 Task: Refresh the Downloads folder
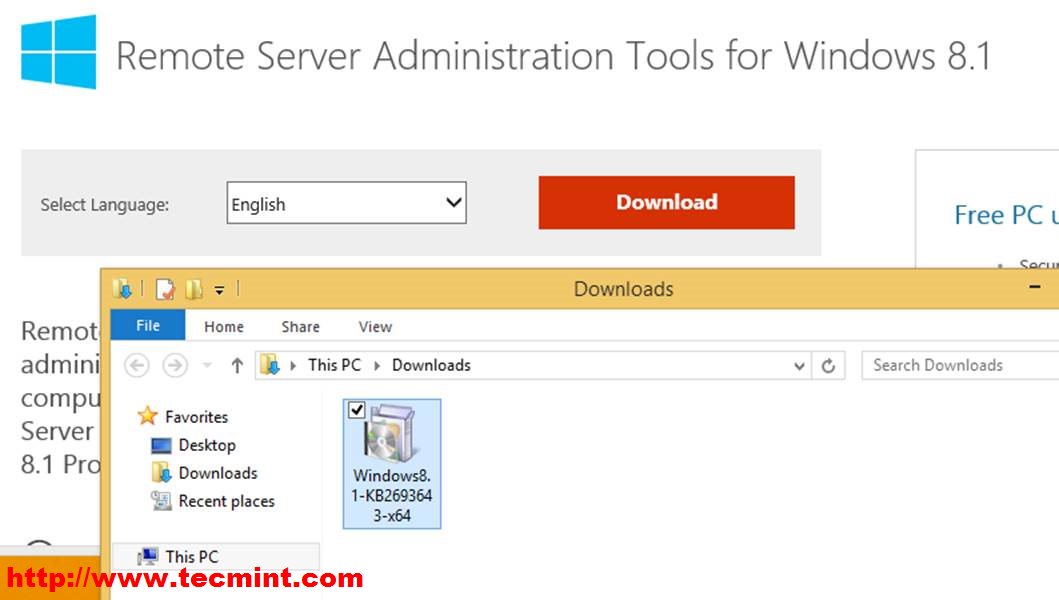(829, 366)
